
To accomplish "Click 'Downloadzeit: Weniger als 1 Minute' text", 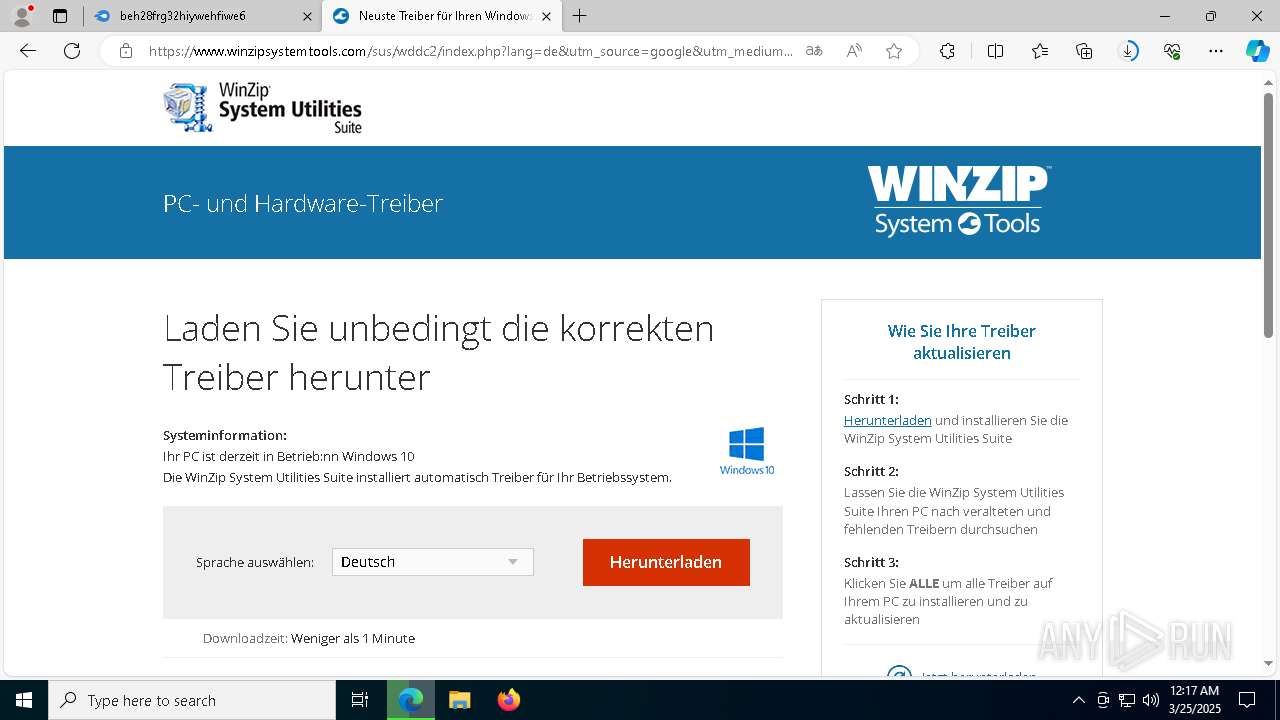I will (x=309, y=638).
